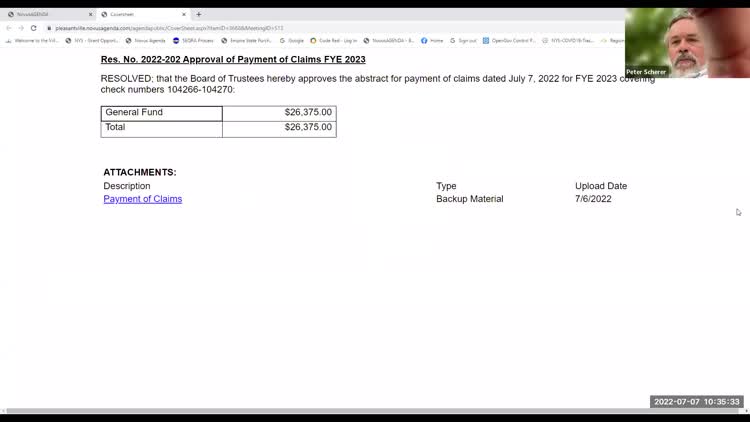Click the Total amount $26,375.00
The width and height of the screenshot is (750, 422).
(x=308, y=127)
